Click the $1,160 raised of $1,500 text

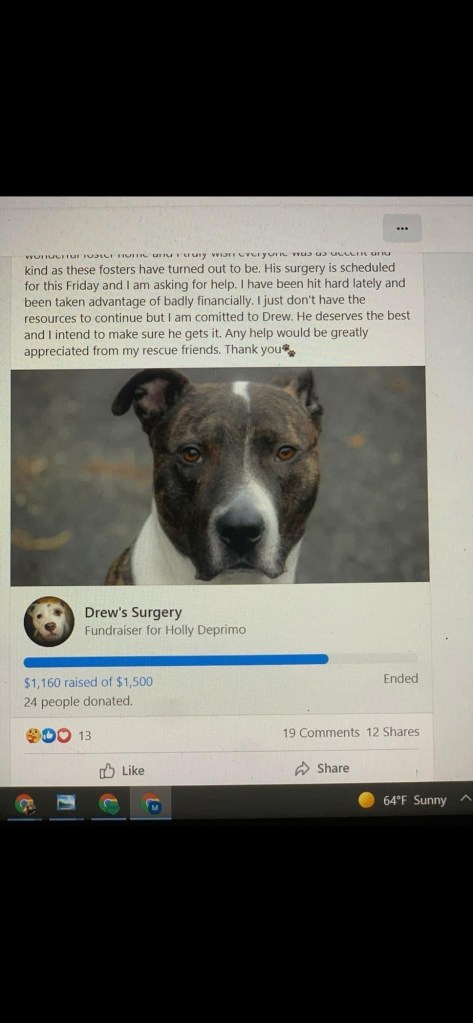[x=88, y=682]
